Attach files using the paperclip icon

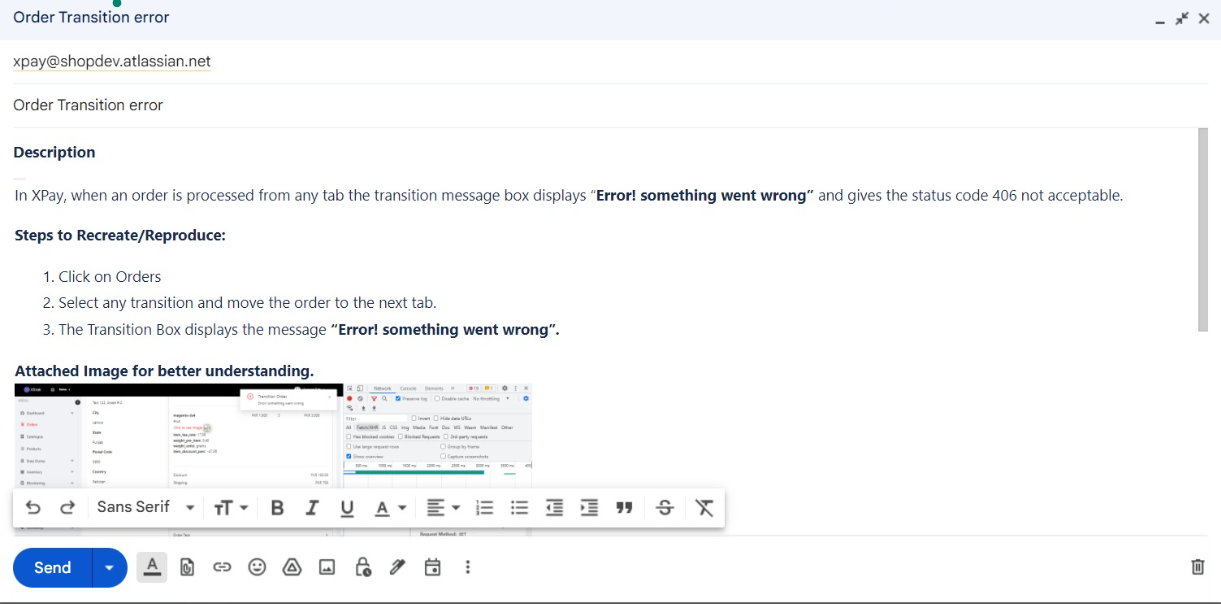tap(187, 567)
